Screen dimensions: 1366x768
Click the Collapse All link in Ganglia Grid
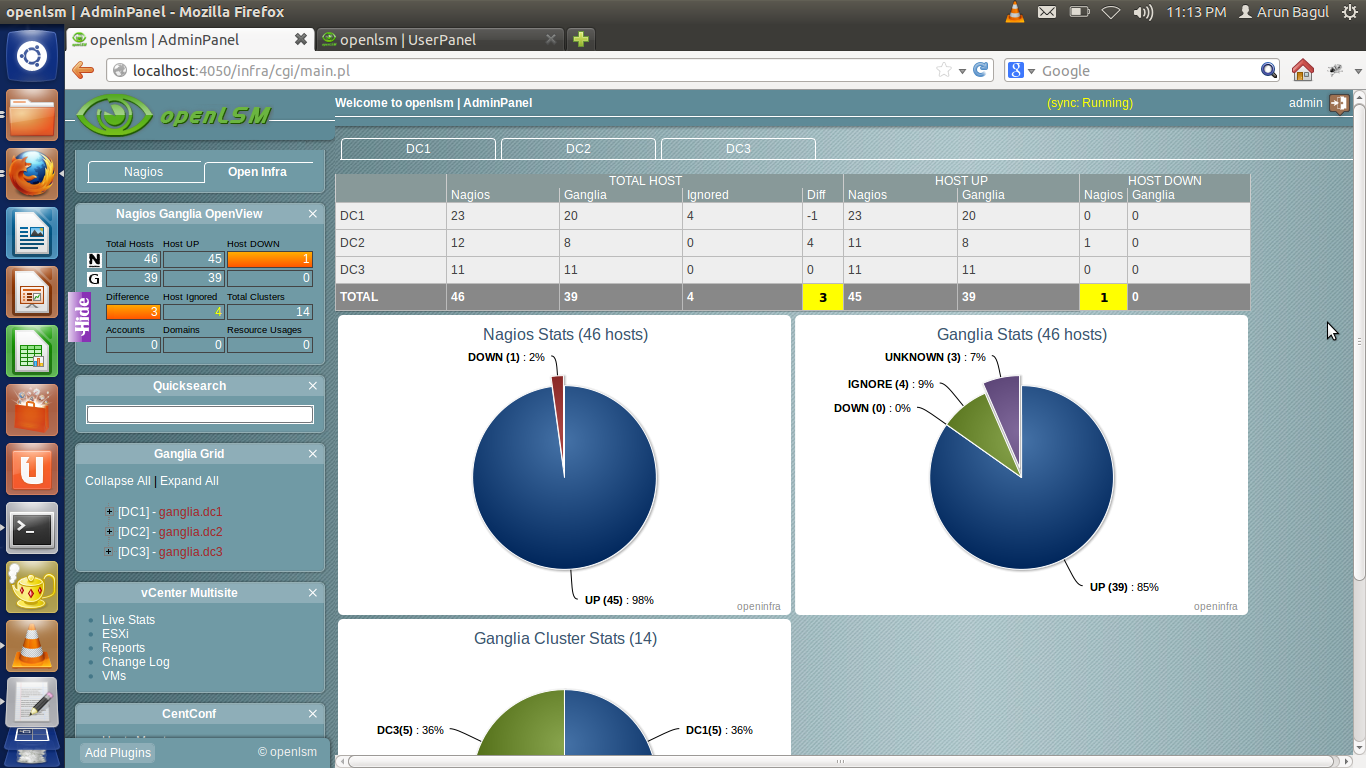[117, 480]
